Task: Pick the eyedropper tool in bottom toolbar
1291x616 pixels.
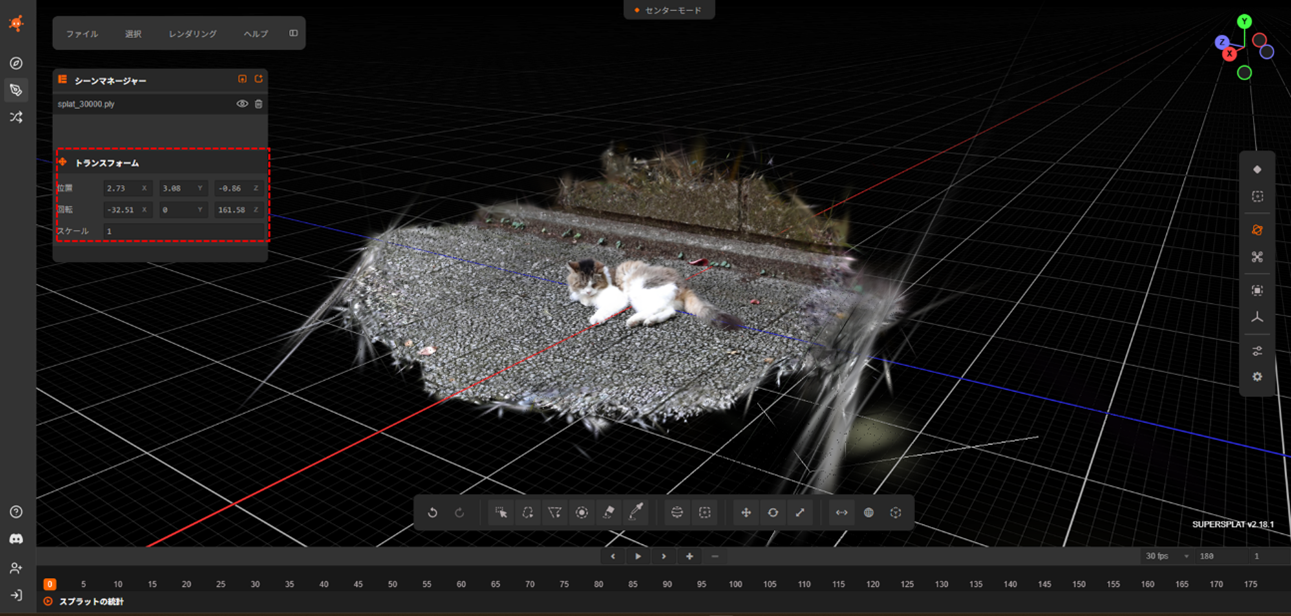Action: click(635, 513)
